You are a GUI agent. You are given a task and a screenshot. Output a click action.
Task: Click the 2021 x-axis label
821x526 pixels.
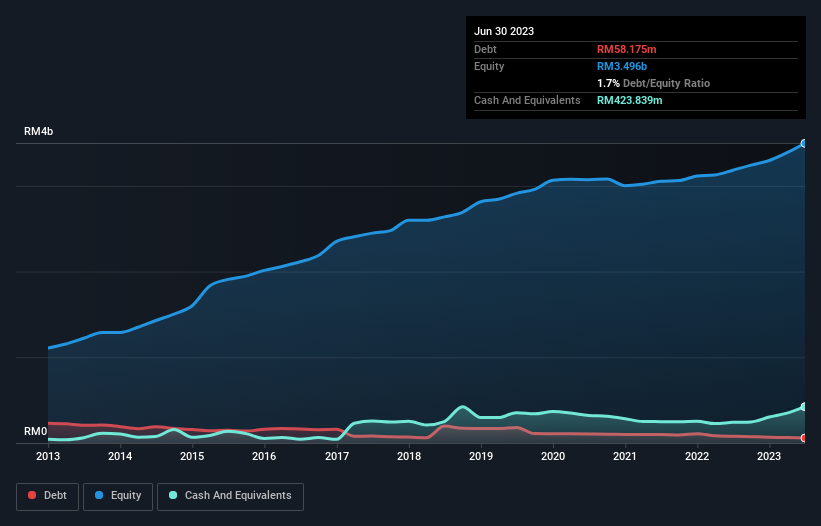pos(625,456)
